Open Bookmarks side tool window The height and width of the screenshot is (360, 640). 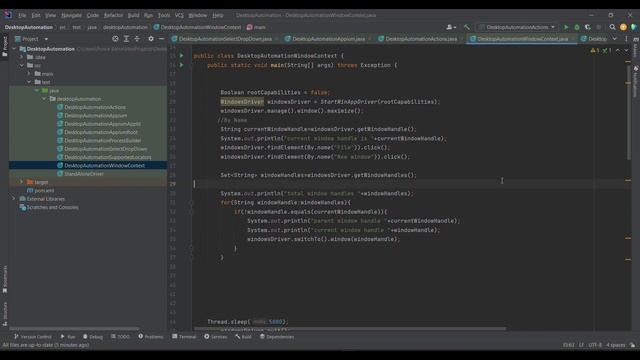click(x=4, y=279)
